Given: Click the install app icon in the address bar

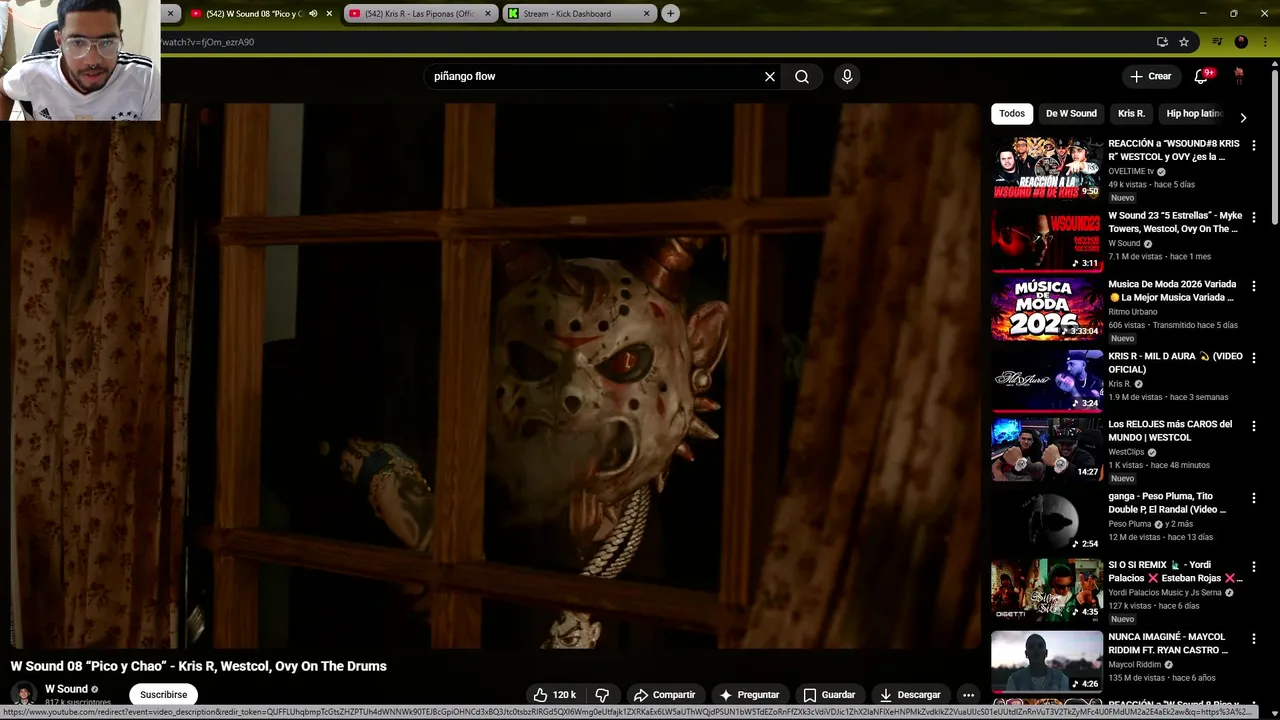Looking at the screenshot, I should pyautogui.click(x=1162, y=42).
